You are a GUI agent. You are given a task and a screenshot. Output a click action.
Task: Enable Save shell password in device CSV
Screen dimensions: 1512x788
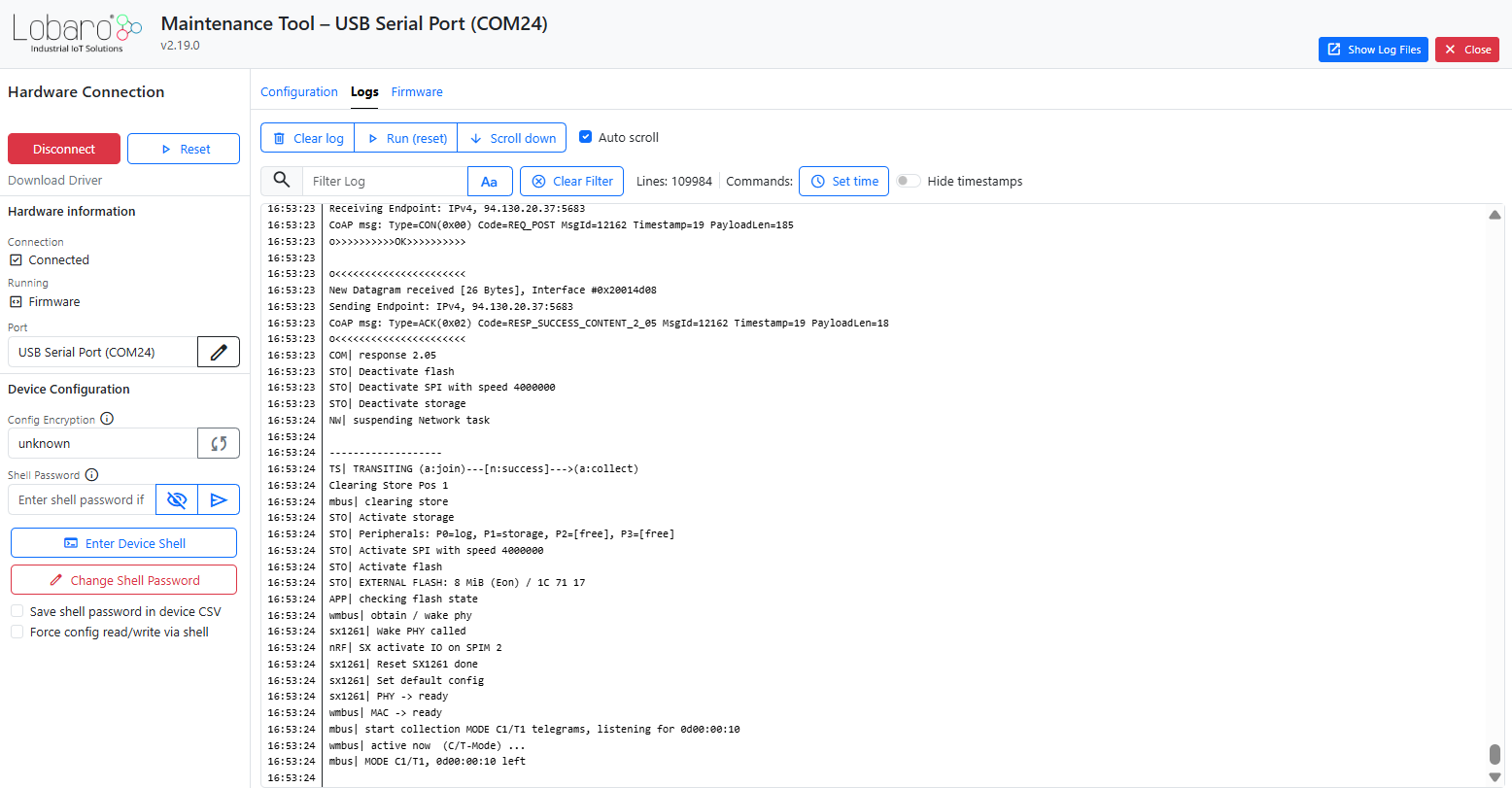[17, 611]
